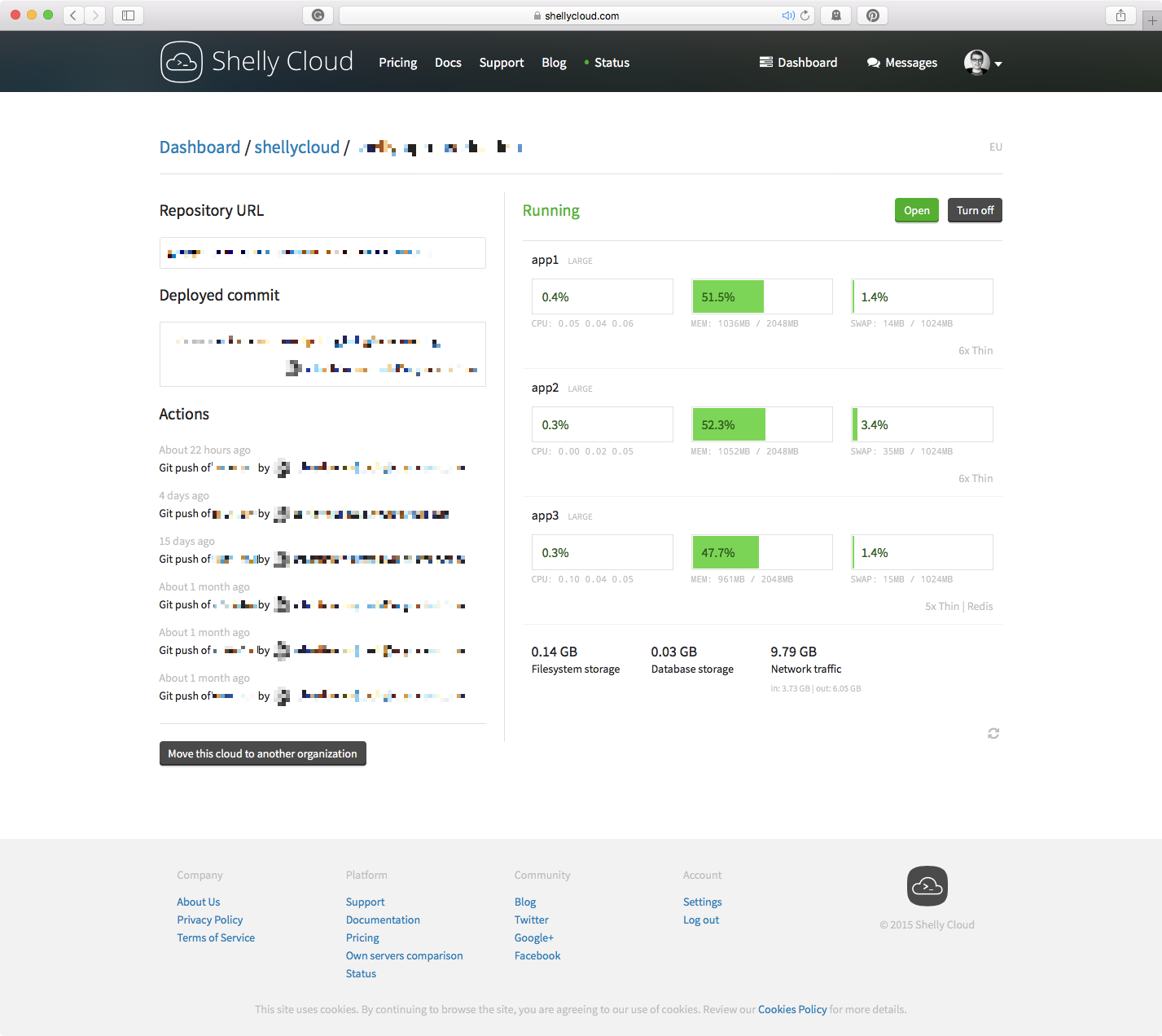Click the Ghostery extension icon
Screen dimensions: 1162x1036
(836, 15)
